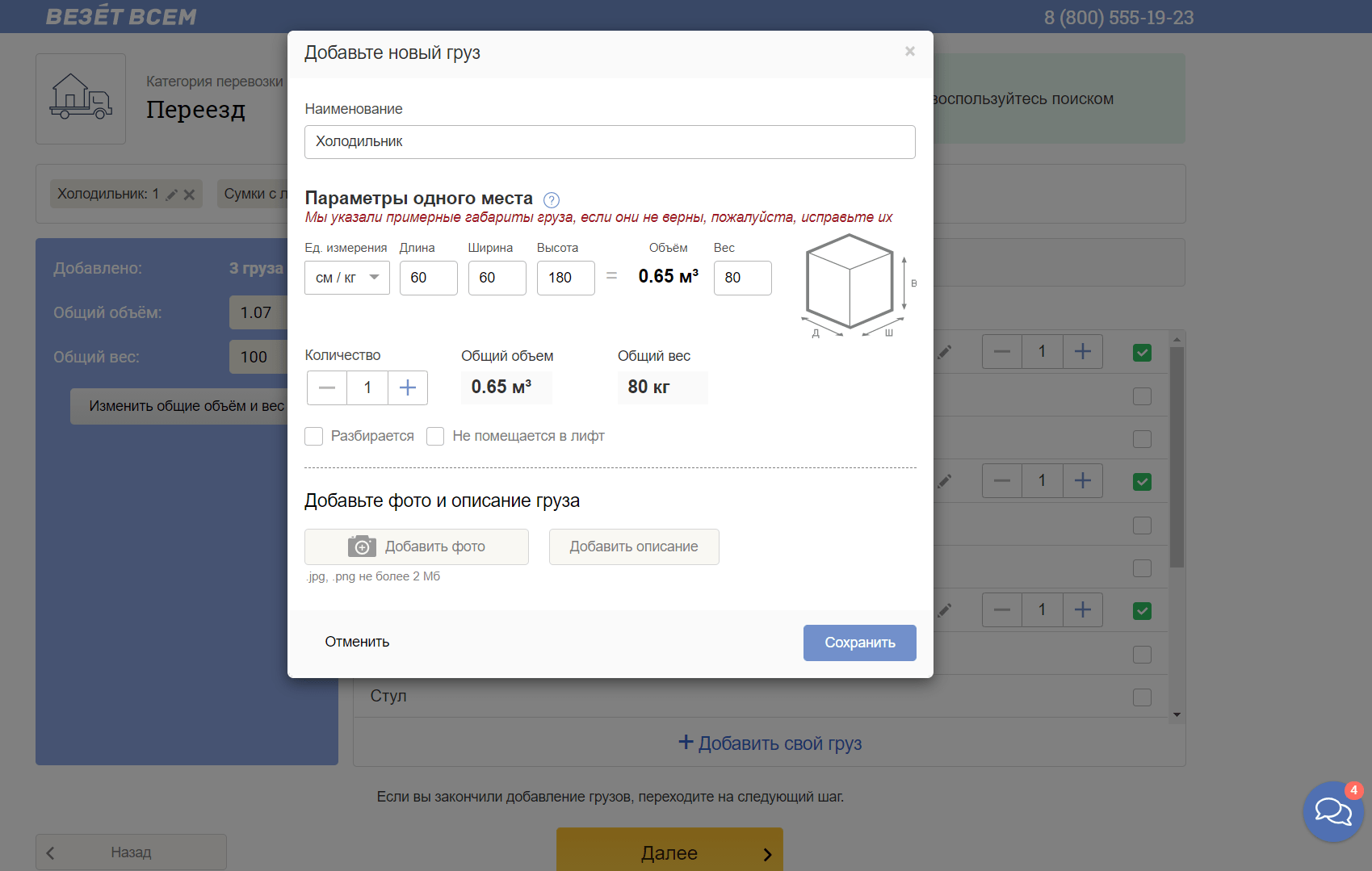Click the Длина input field
The height and width of the screenshot is (871, 1372).
coord(429,278)
